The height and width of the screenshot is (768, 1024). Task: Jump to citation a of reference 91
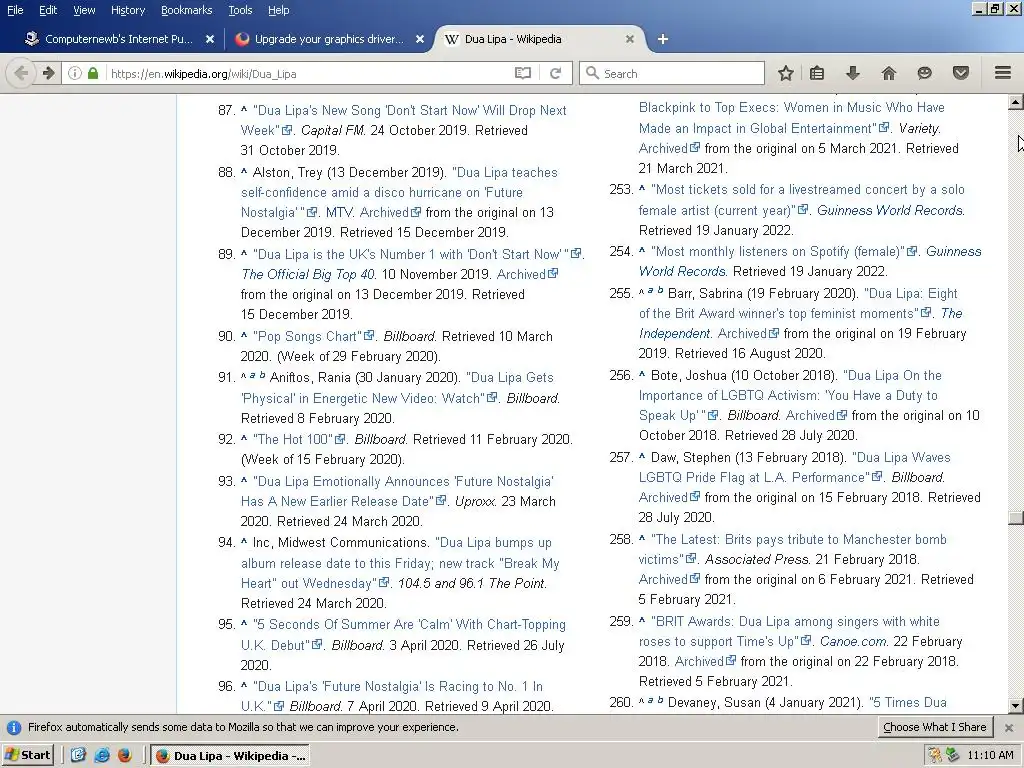(252, 375)
